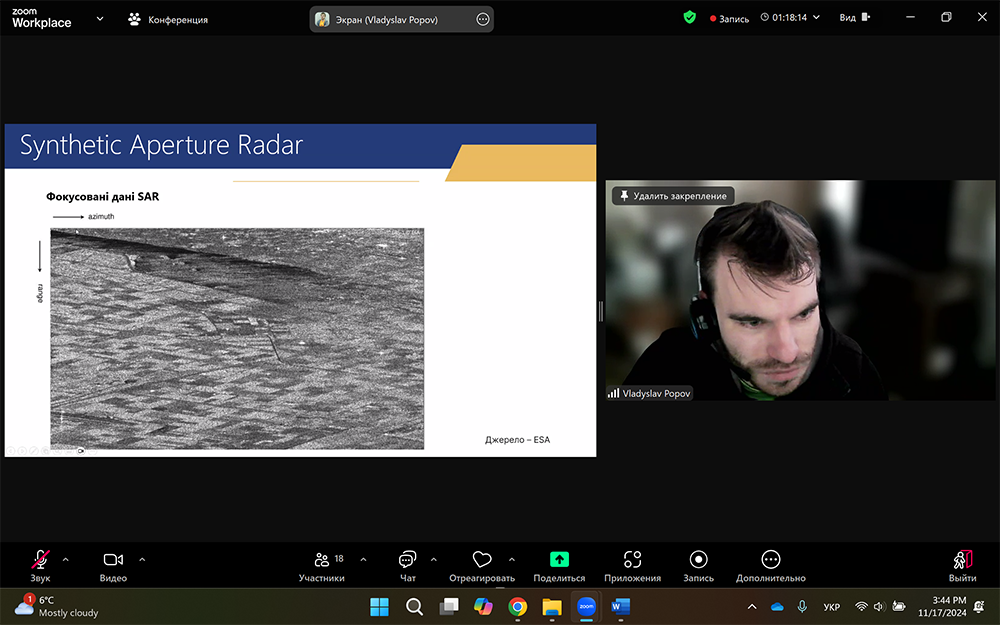Open Отреагировать reactions heart icon
1000x625 pixels.
[x=482, y=560]
